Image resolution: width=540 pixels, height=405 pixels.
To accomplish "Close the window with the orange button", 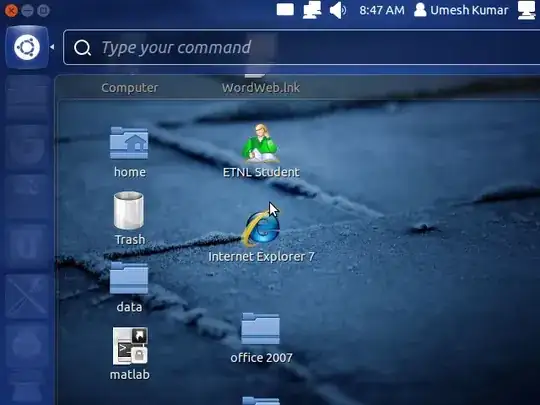I will 11,10.
